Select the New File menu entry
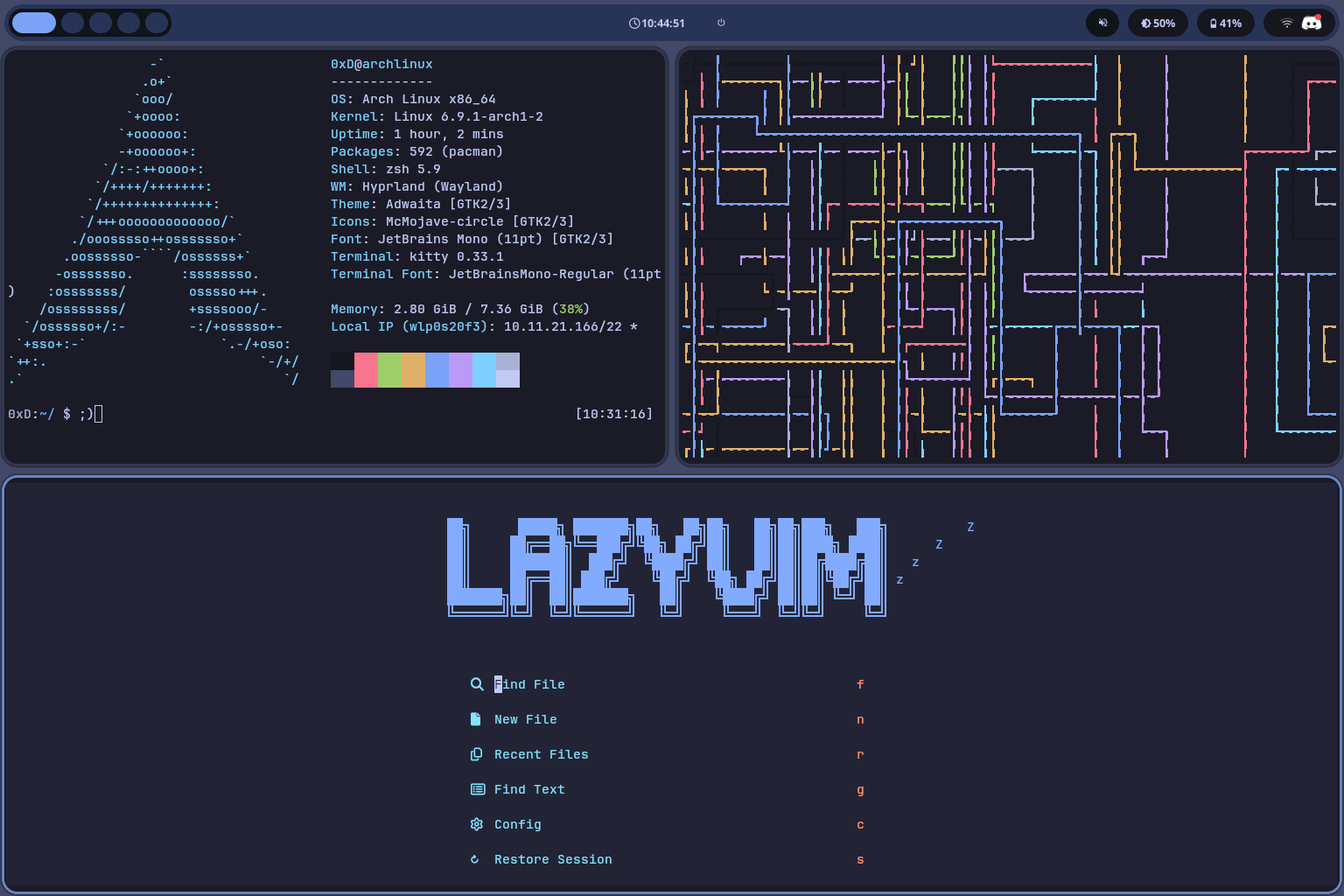The width and height of the screenshot is (1344, 896). 526,719
